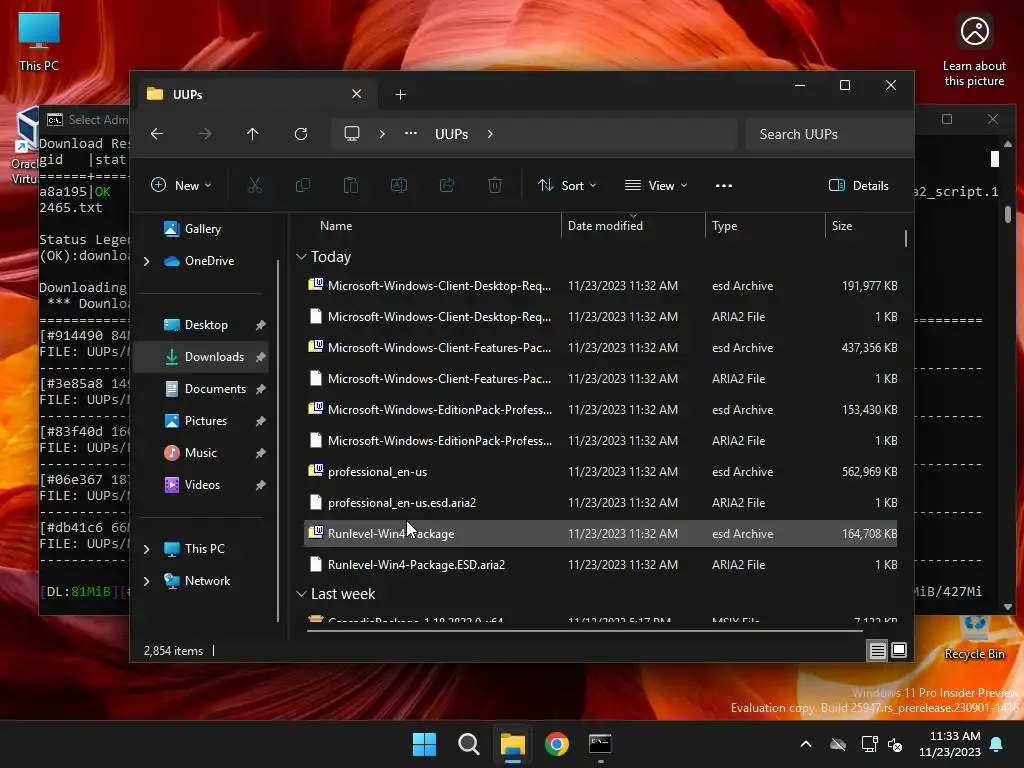Open the See more ellipsis in toolbar
Viewport: 1024px width, 768px height.
pyautogui.click(x=724, y=185)
